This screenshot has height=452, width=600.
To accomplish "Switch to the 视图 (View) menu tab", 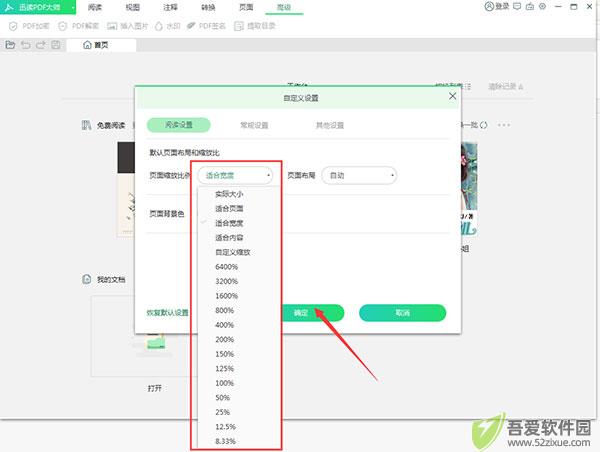I will (132, 7).
